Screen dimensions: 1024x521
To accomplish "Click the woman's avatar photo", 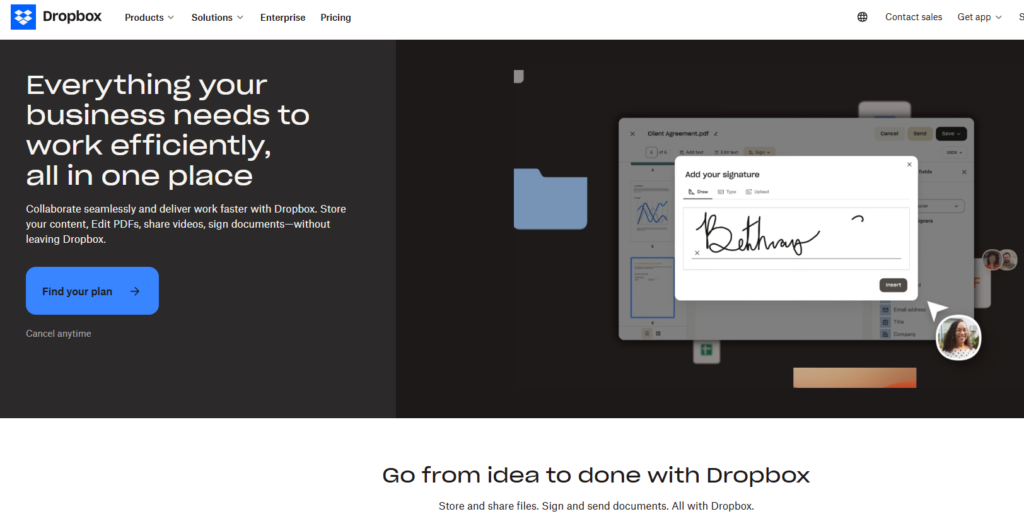I will (x=958, y=338).
